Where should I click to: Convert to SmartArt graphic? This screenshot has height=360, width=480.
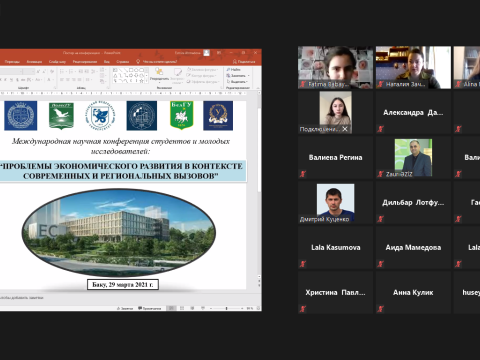pyautogui.click(x=103, y=81)
